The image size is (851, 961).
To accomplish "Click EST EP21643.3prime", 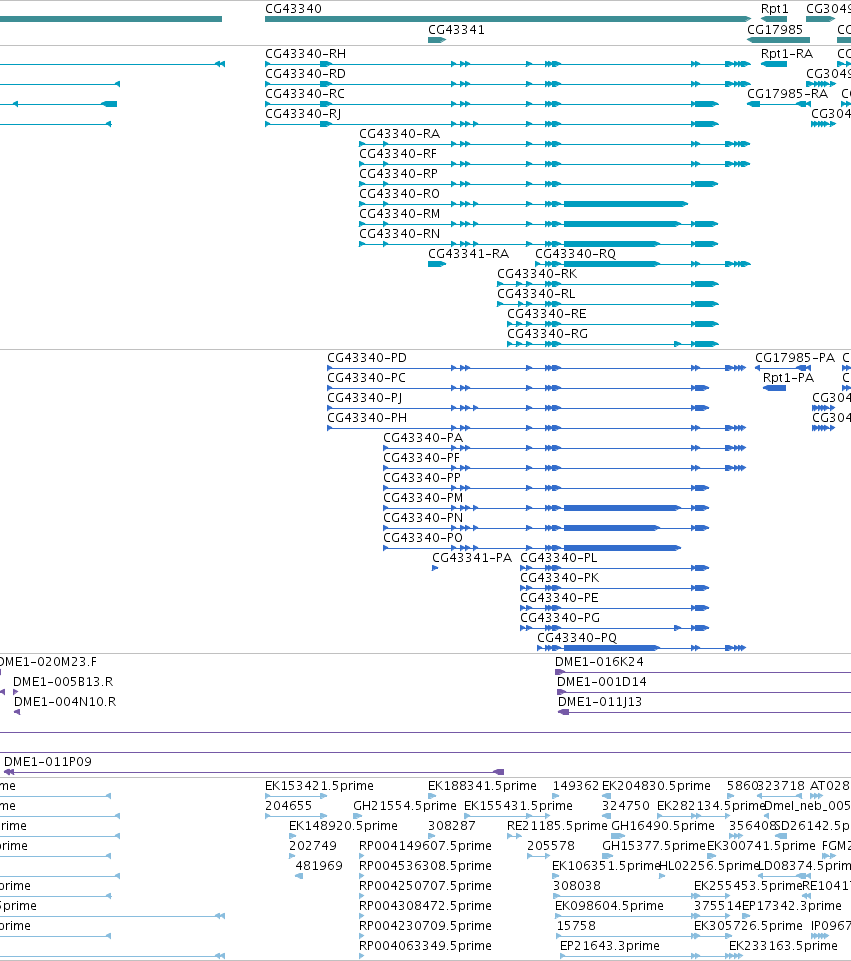I will pyautogui.click(x=610, y=946).
